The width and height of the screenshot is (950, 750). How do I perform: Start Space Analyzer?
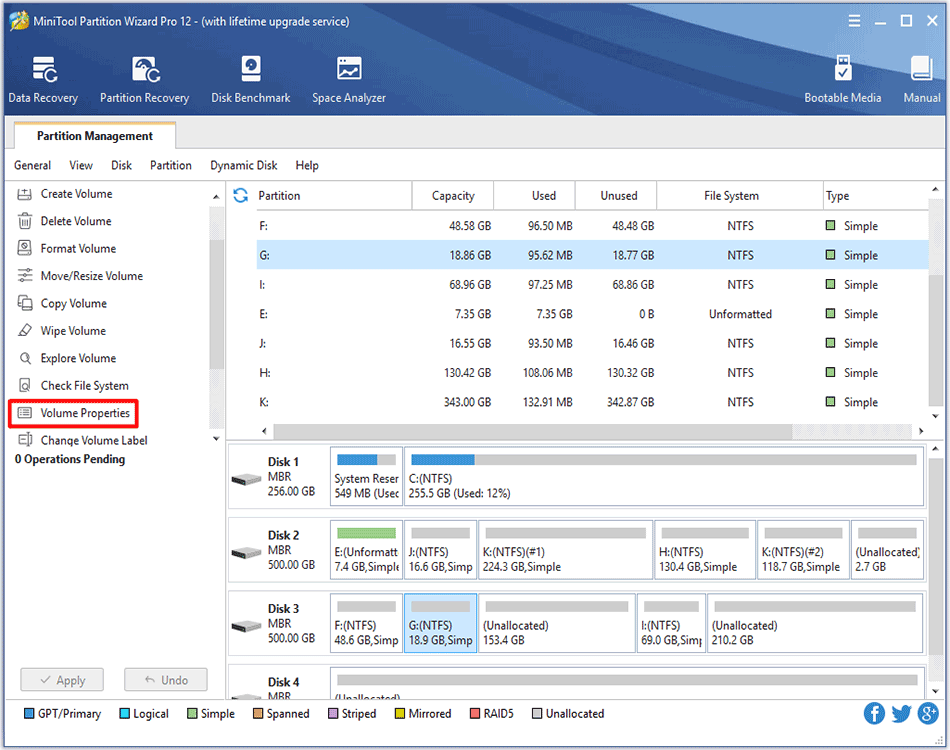[348, 79]
